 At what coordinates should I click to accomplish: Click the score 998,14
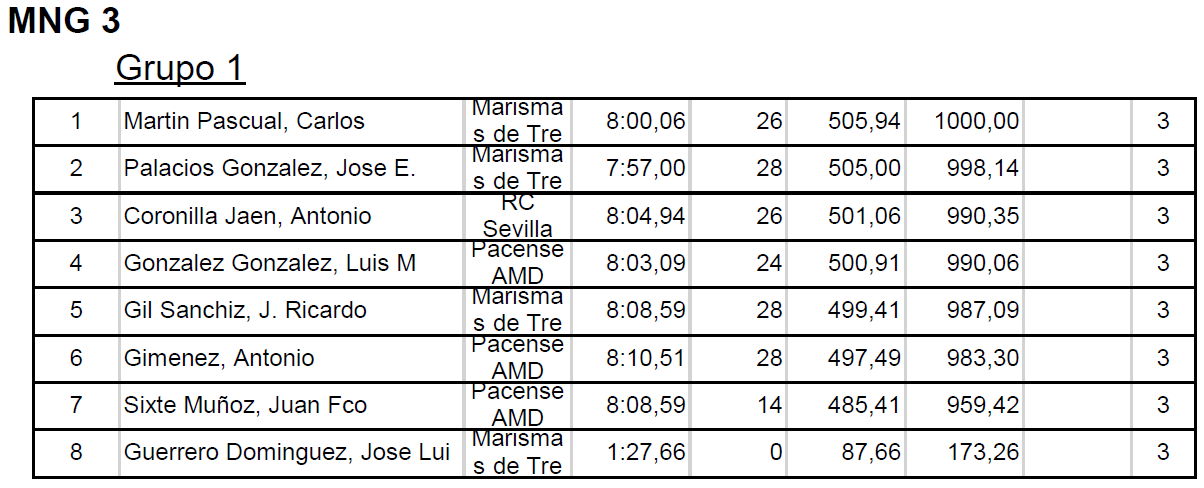pyautogui.click(x=983, y=169)
